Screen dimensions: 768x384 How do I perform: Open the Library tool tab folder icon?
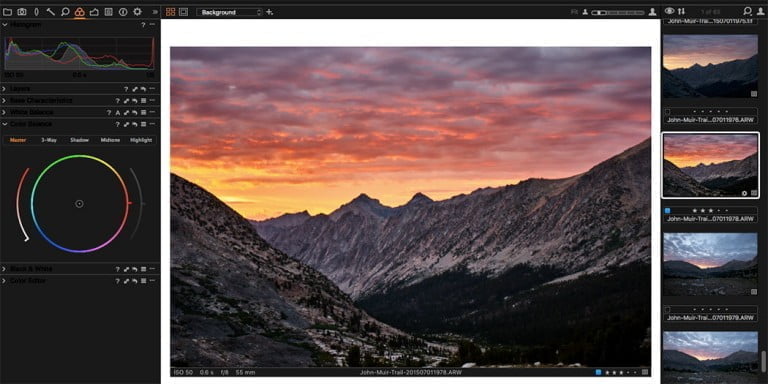[x=7, y=12]
